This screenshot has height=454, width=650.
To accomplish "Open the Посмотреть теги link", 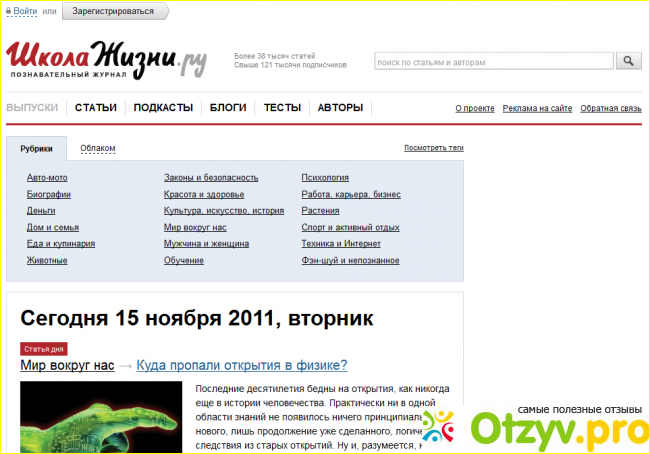I will pyautogui.click(x=433, y=147).
